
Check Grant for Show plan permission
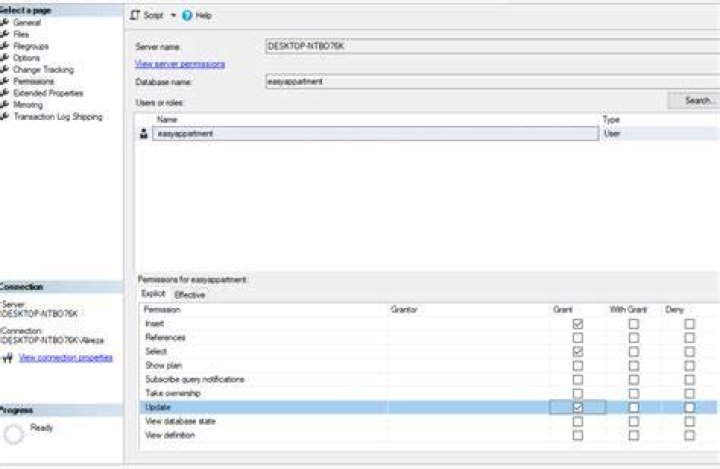578,366
